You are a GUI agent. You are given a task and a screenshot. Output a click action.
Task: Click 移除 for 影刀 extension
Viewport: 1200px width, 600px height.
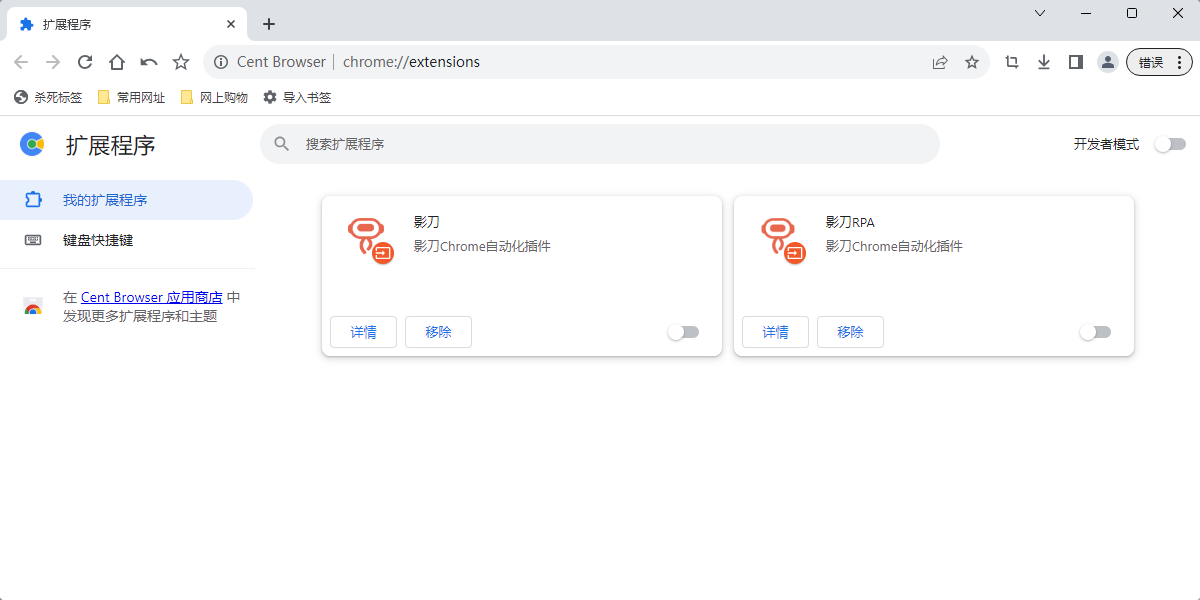point(438,332)
